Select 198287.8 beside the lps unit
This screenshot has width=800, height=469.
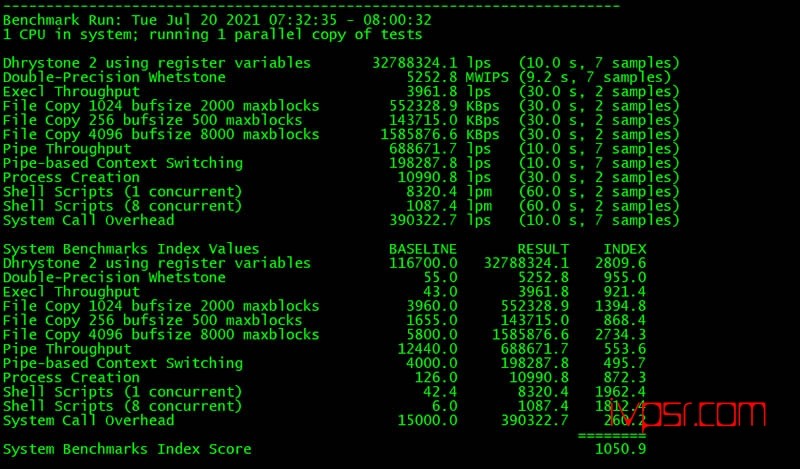click(x=423, y=163)
